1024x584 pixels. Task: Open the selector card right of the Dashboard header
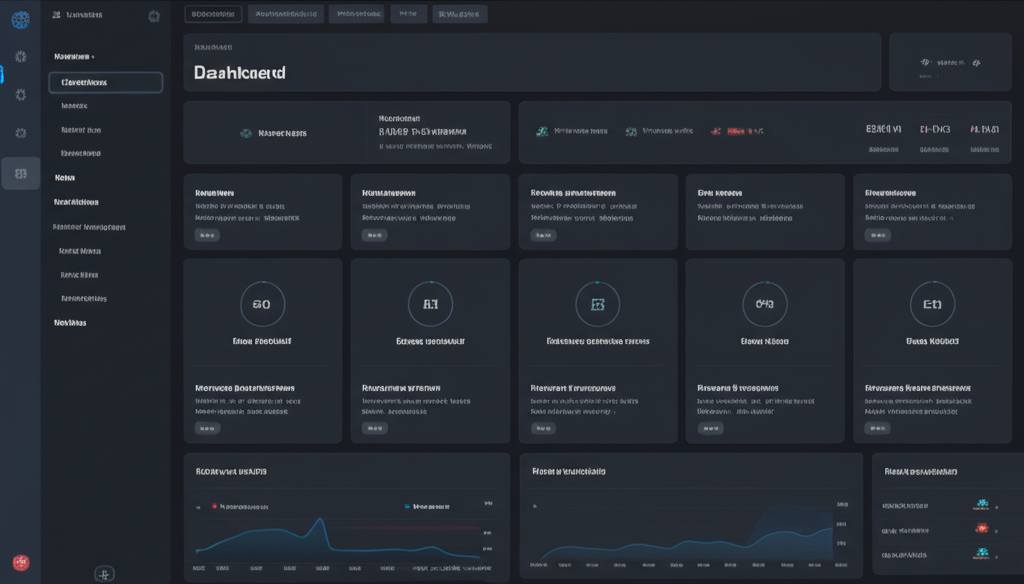(949, 62)
